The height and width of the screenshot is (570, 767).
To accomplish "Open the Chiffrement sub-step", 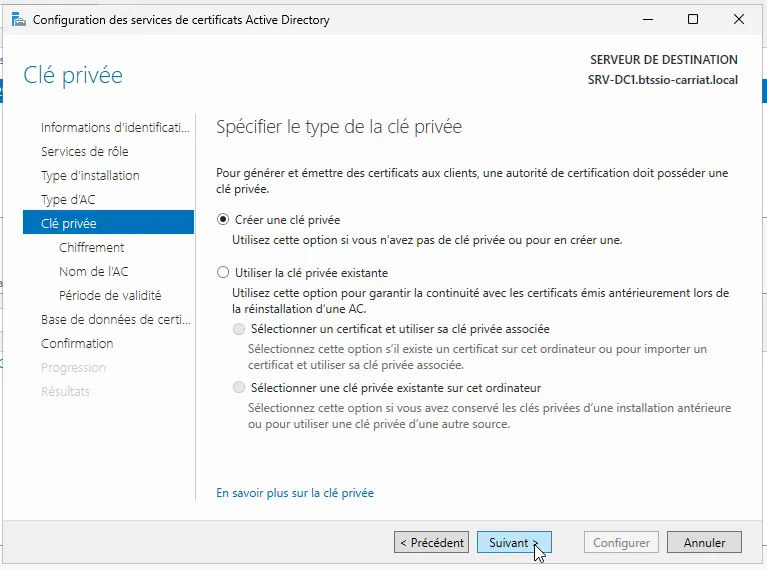I will (92, 248).
